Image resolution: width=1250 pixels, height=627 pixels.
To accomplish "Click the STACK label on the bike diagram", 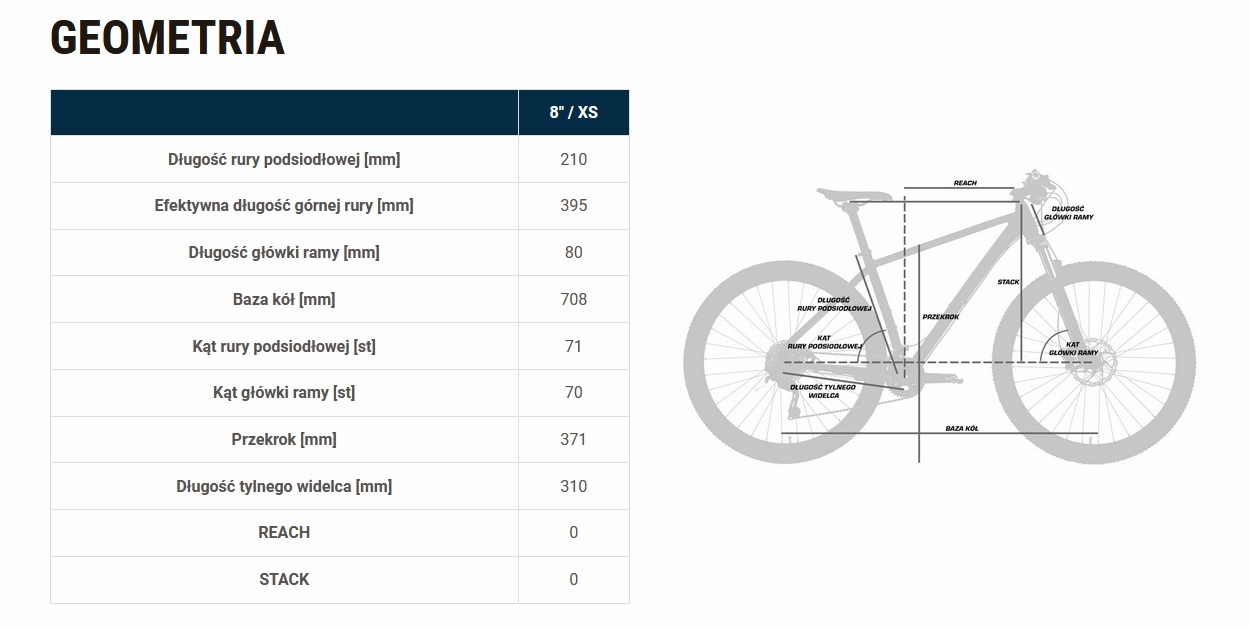I will tap(1008, 282).
